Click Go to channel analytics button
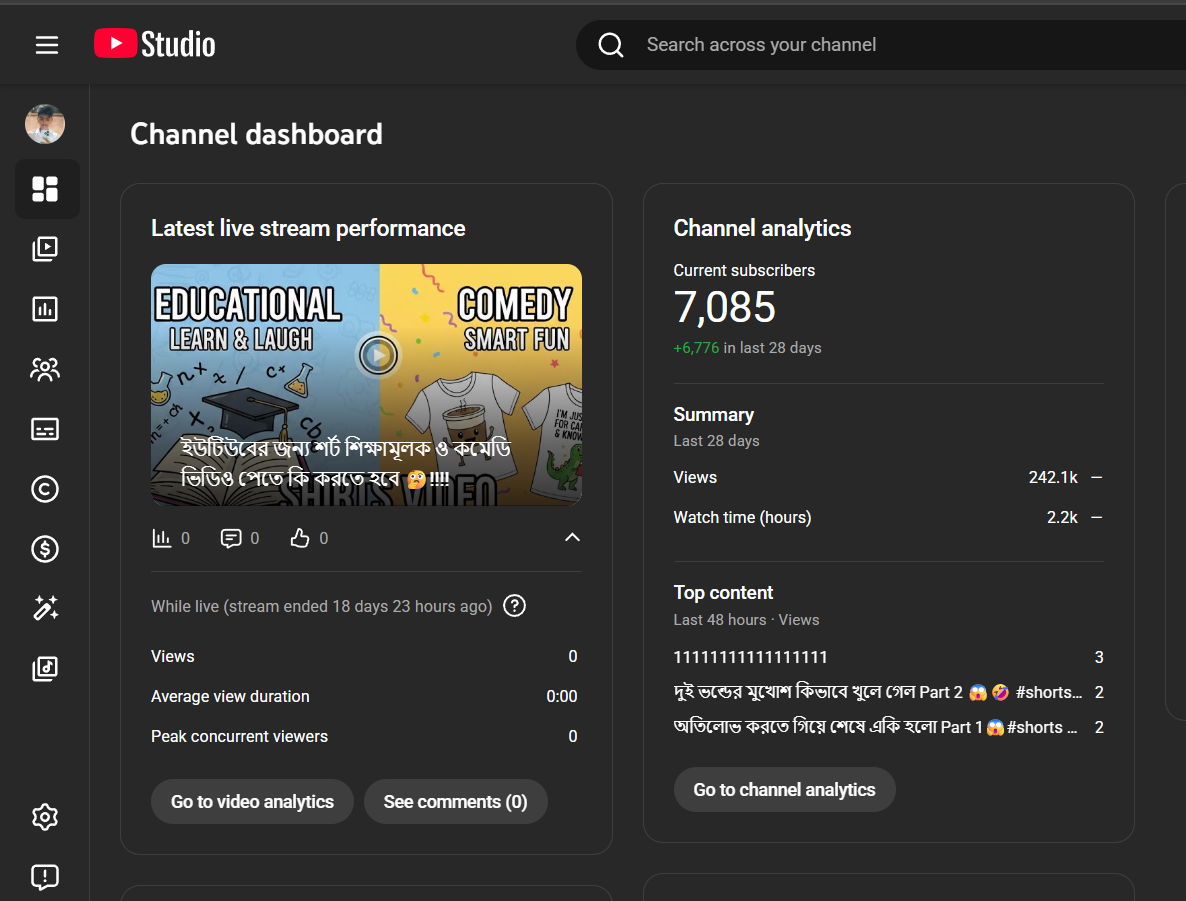Screen dimensions: 1186x901 784,790
